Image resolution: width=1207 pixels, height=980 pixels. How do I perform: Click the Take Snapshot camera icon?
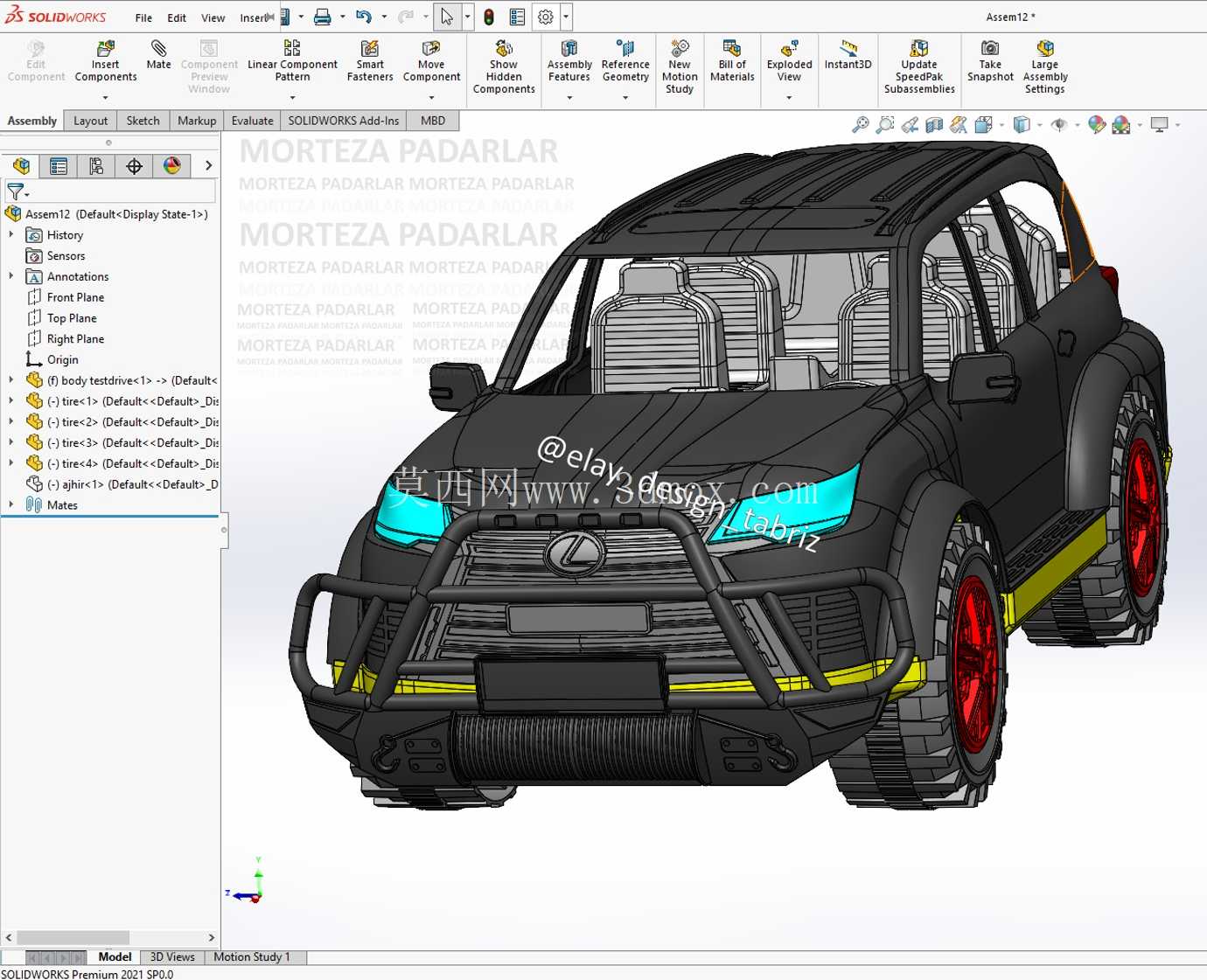pyautogui.click(x=990, y=48)
